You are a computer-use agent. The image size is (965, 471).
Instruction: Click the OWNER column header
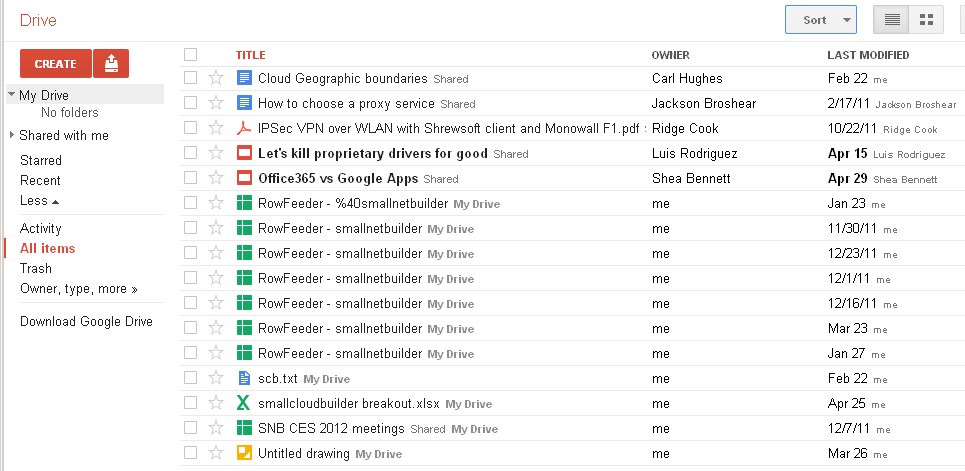tap(670, 55)
